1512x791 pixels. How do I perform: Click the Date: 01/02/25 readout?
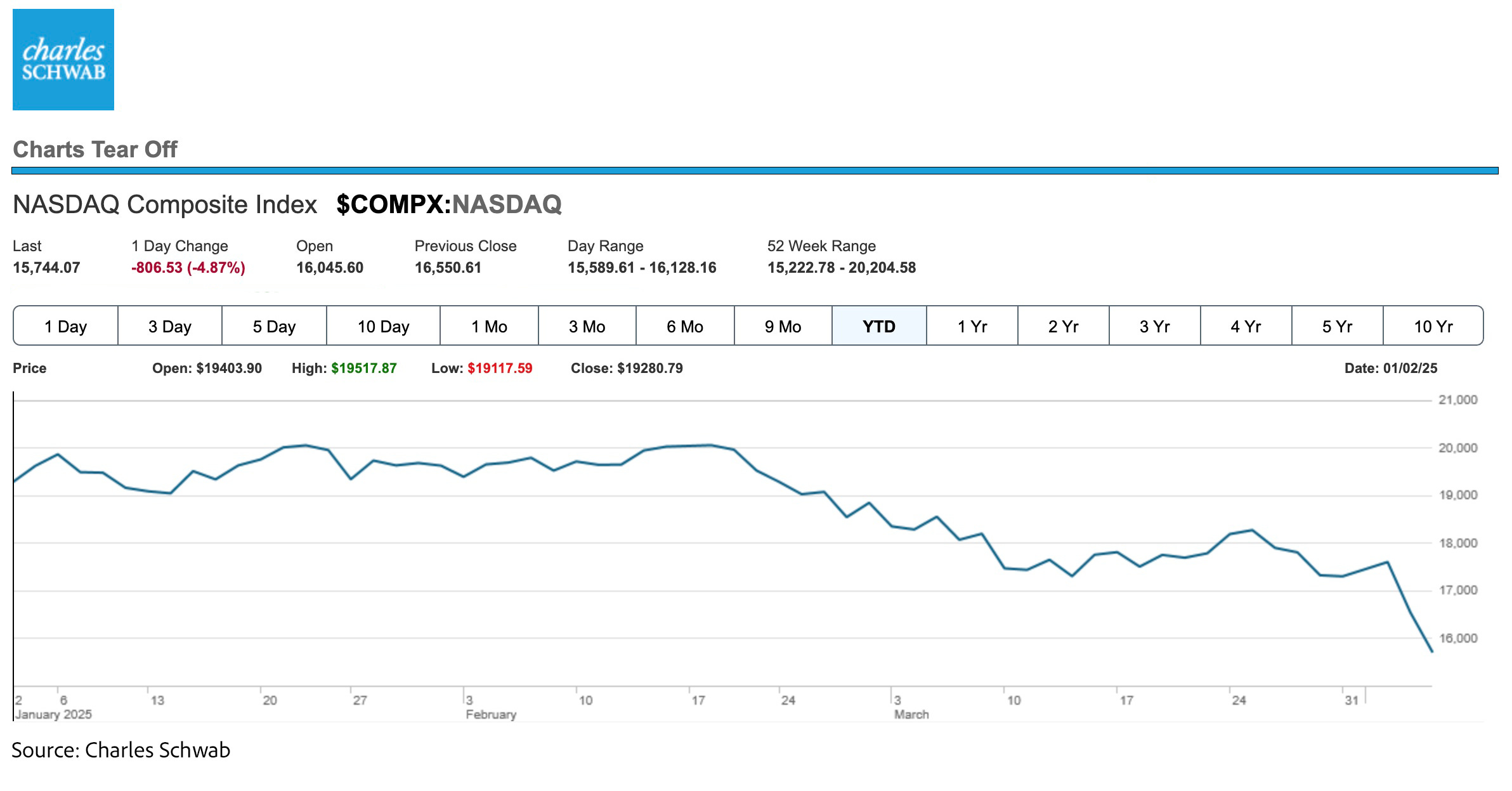click(x=1391, y=368)
